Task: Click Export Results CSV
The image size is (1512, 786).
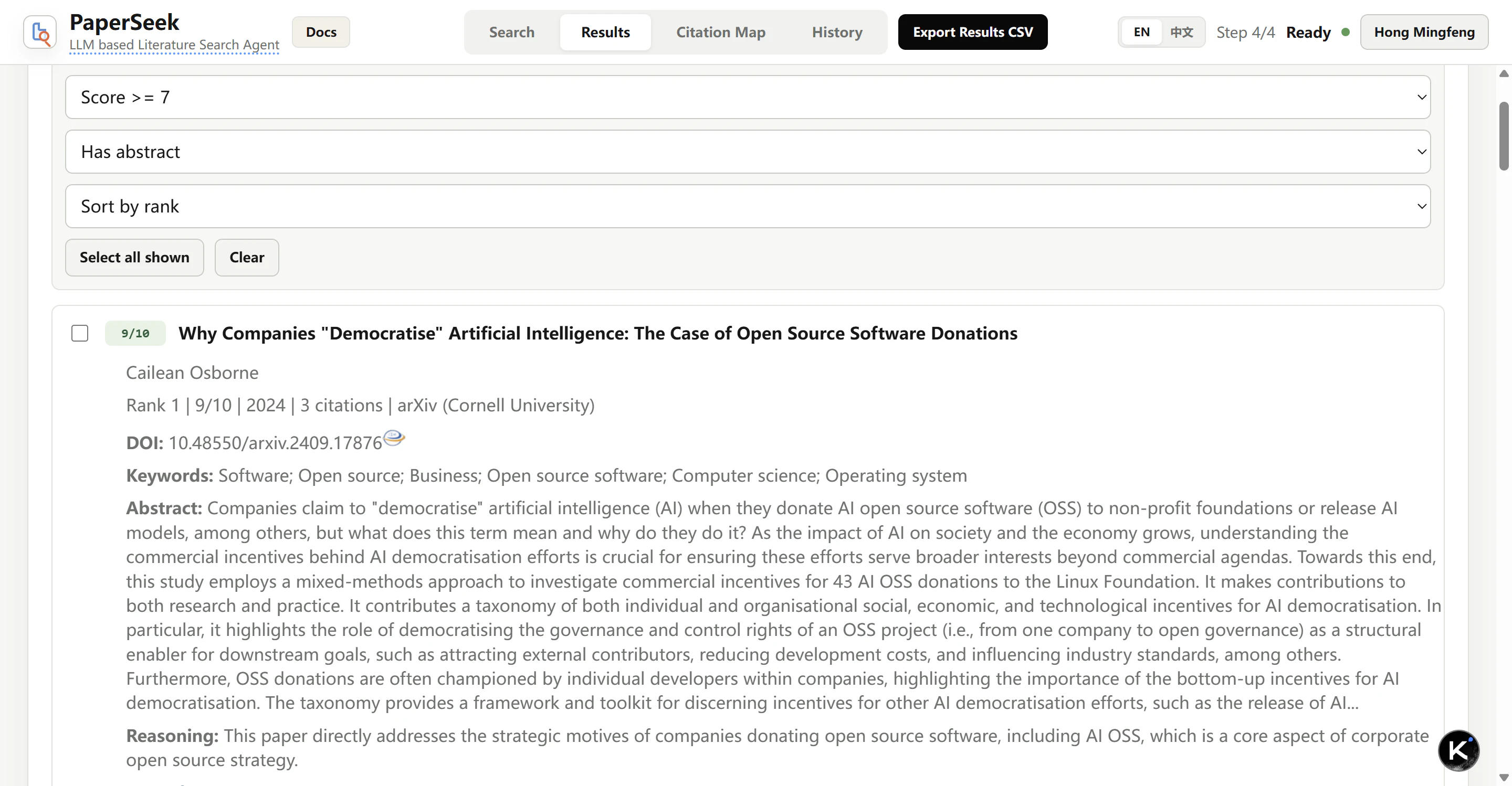Action: point(973,32)
